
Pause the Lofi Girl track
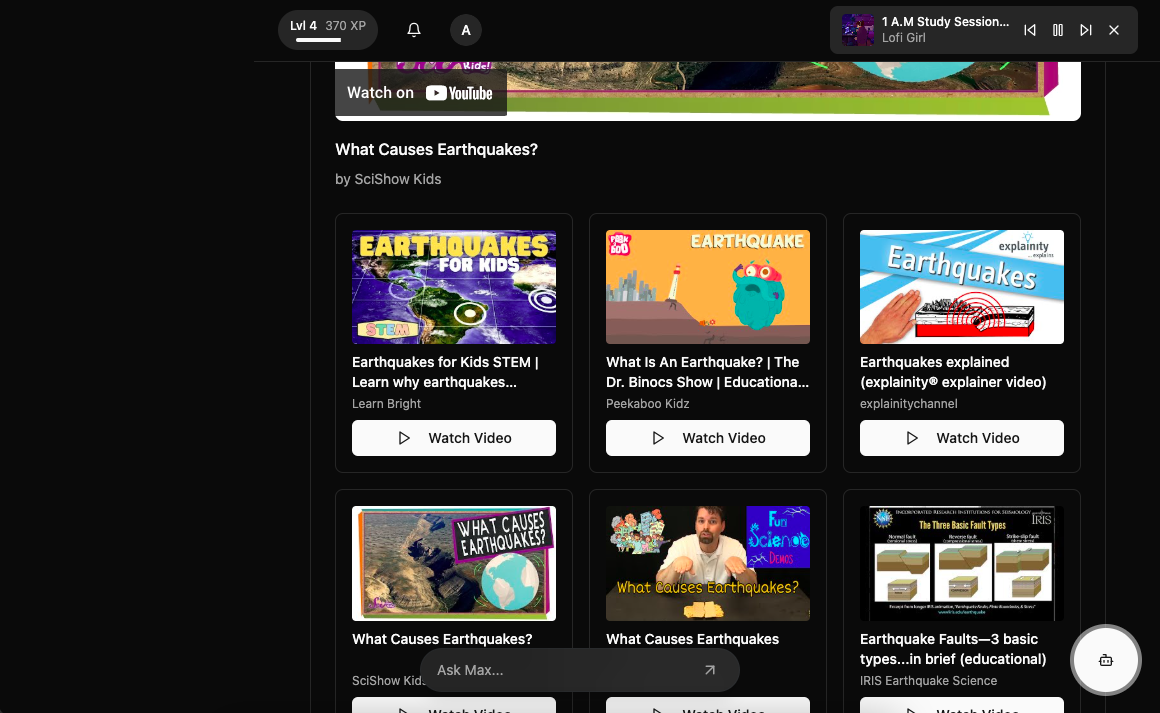(1058, 30)
